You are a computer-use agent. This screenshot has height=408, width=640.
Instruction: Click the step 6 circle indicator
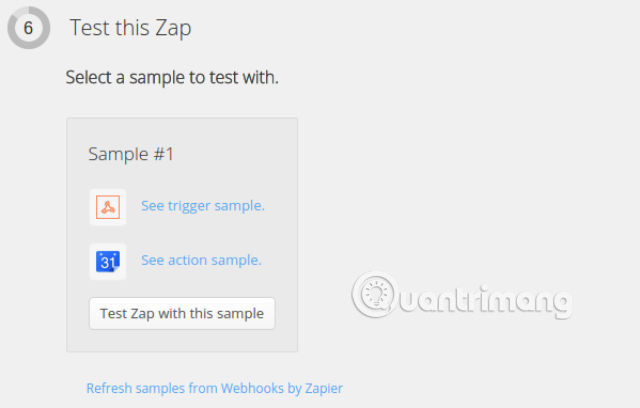pos(29,28)
